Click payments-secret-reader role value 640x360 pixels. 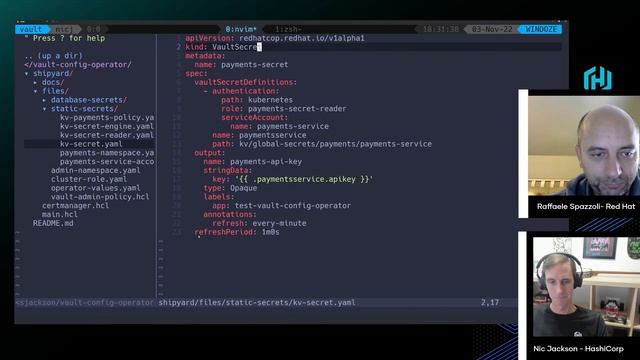click(x=297, y=109)
